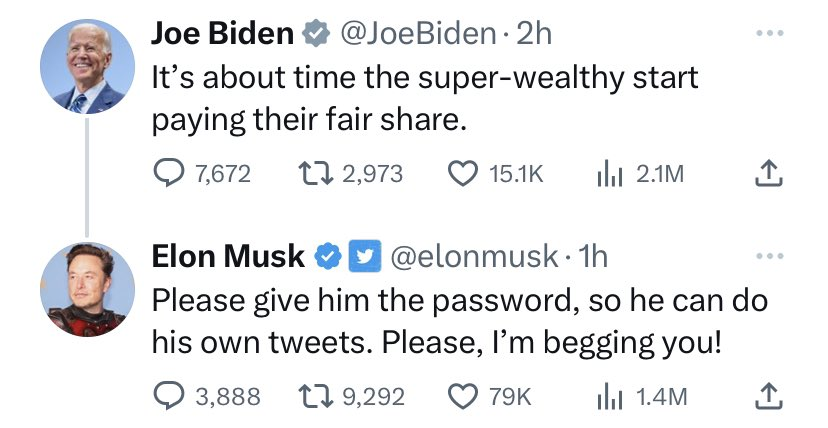Like the tweet with 79K likes
828x428 pixels.
coord(462,396)
